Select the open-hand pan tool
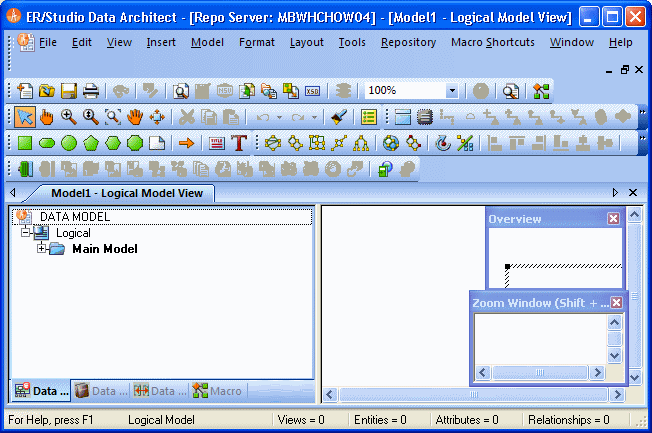This screenshot has height=433, width=652. point(135,117)
